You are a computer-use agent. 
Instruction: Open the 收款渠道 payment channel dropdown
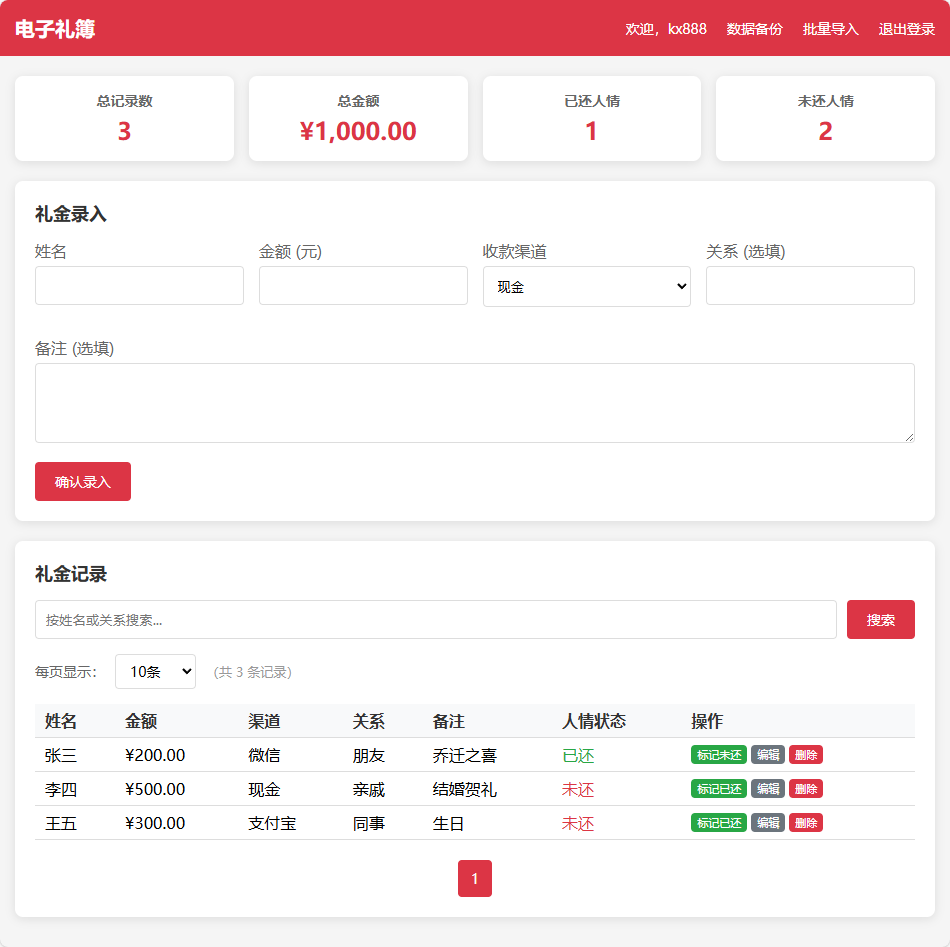click(586, 286)
